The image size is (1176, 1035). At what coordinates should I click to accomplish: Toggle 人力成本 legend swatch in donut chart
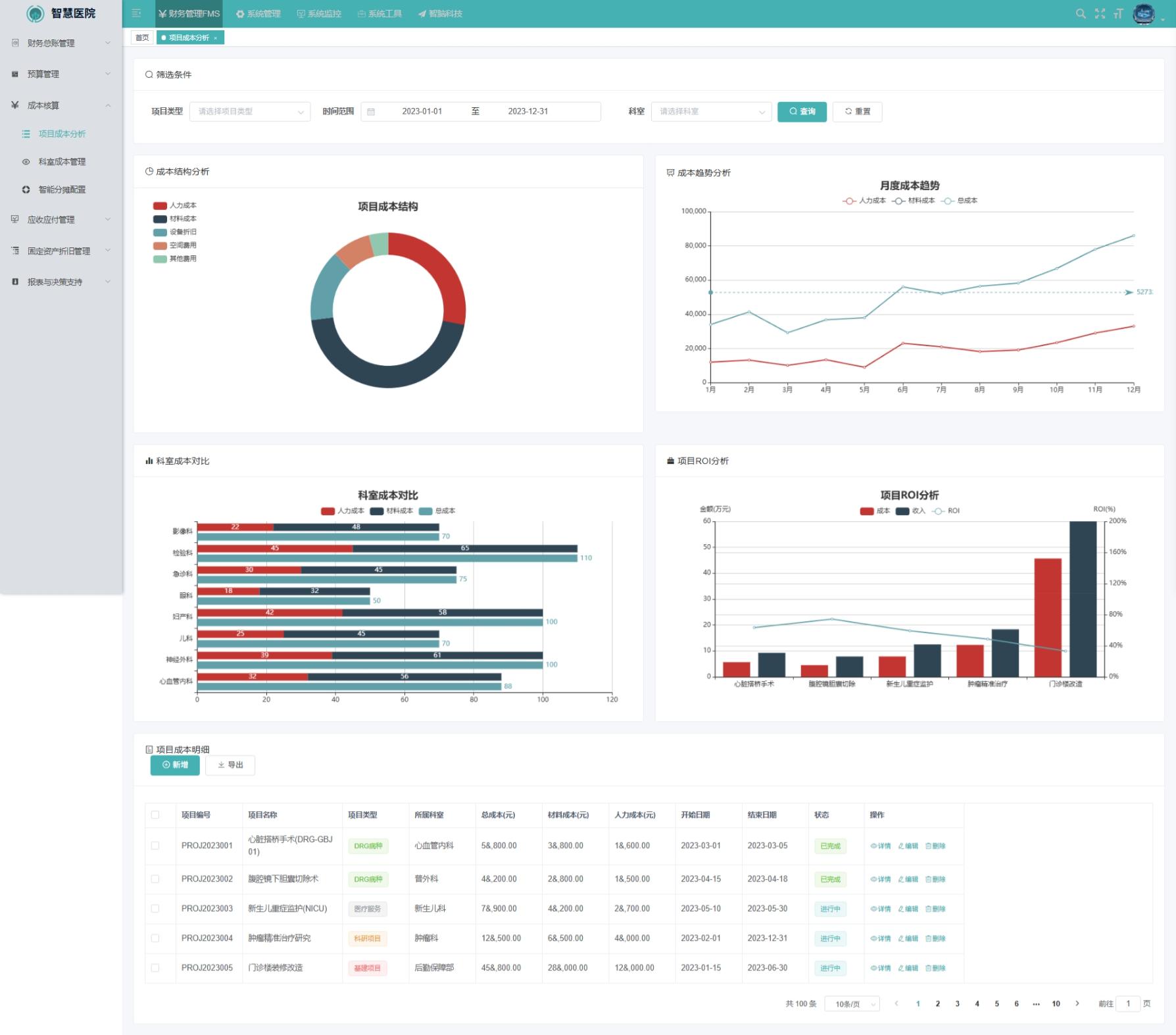coord(160,206)
